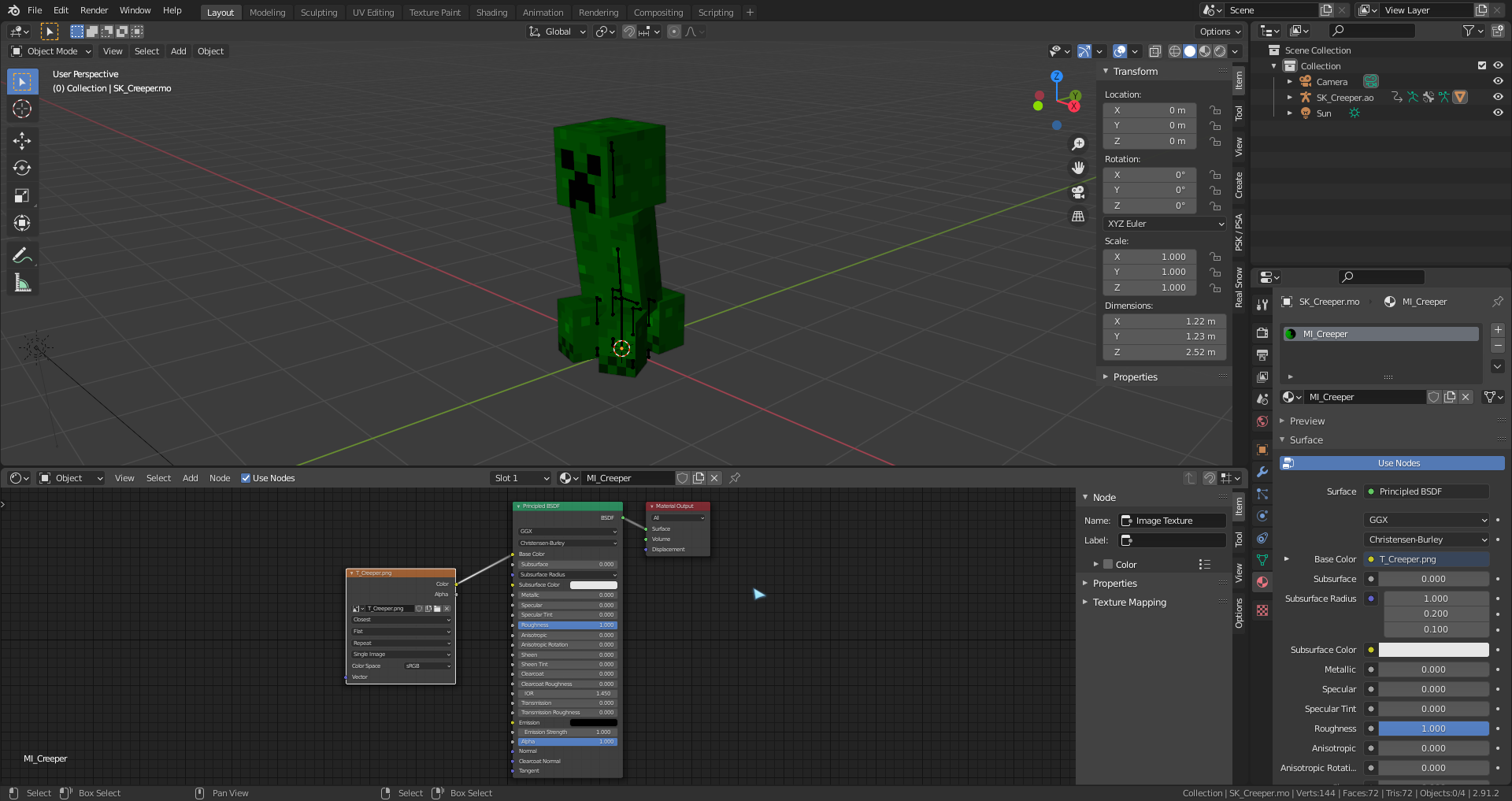
Task: Click the Location X value field
Action: 1150,110
